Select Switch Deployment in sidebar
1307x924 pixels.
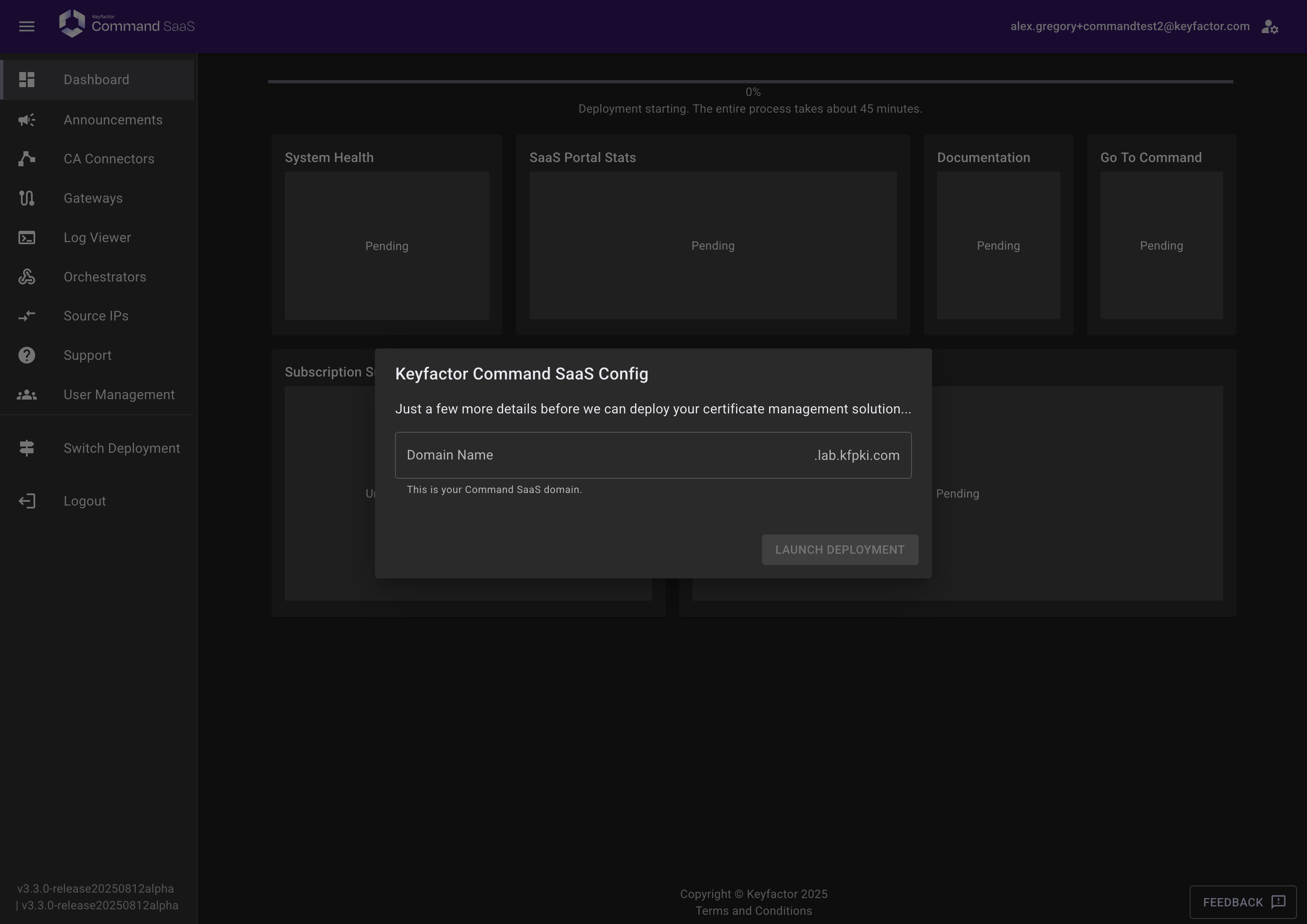click(121, 448)
